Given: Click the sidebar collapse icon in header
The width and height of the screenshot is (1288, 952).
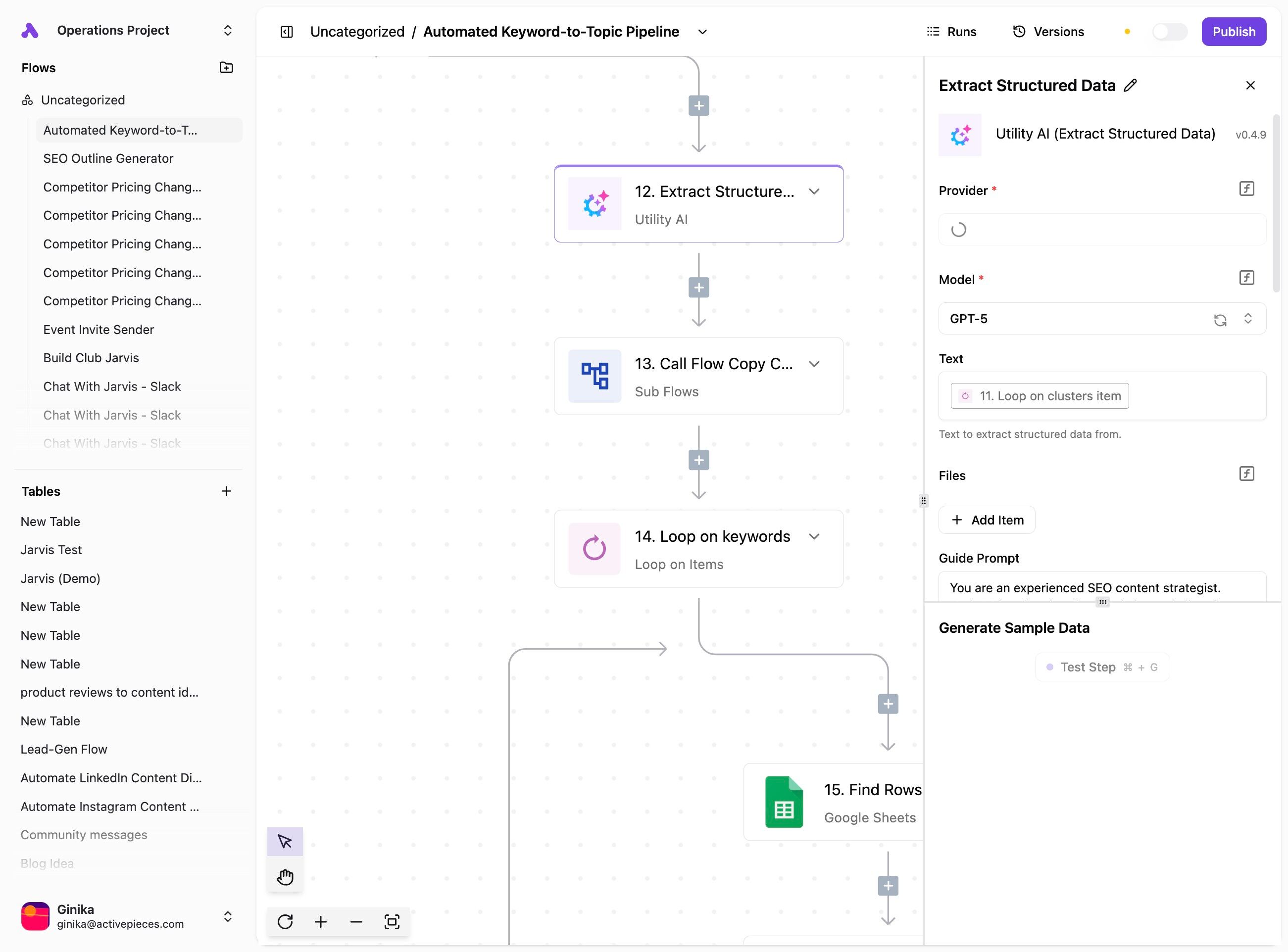Looking at the screenshot, I should click(x=287, y=32).
